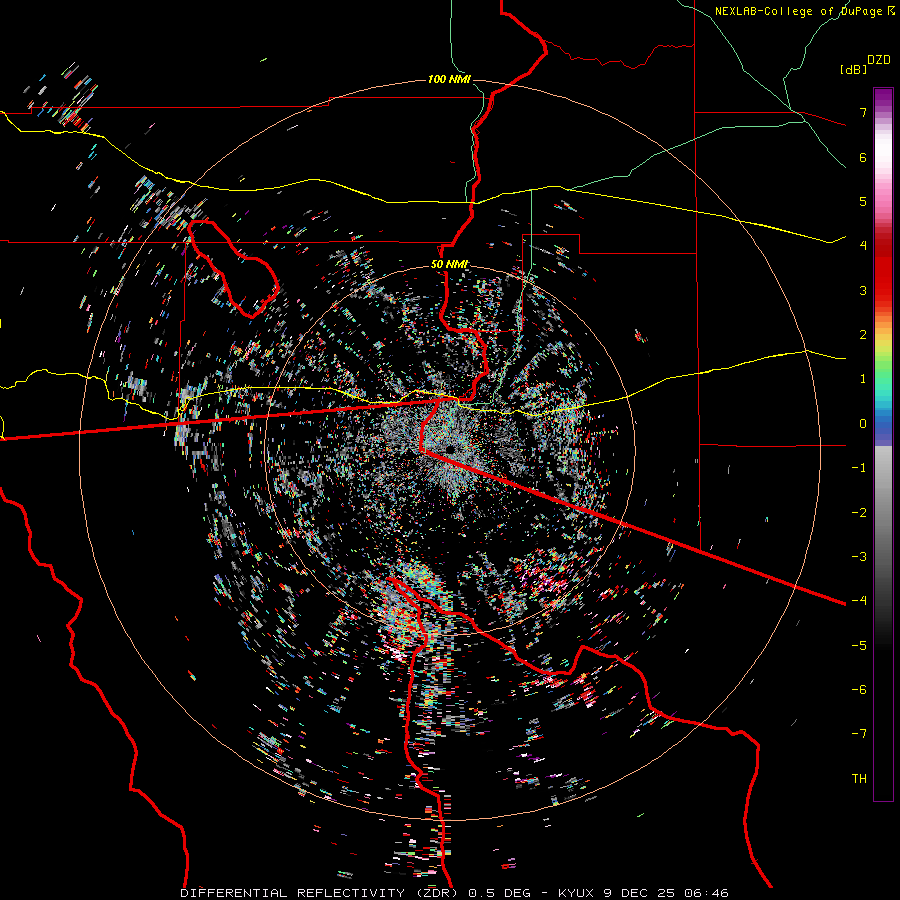
Task: Select scale value 6 on legend
Action: click(863, 157)
